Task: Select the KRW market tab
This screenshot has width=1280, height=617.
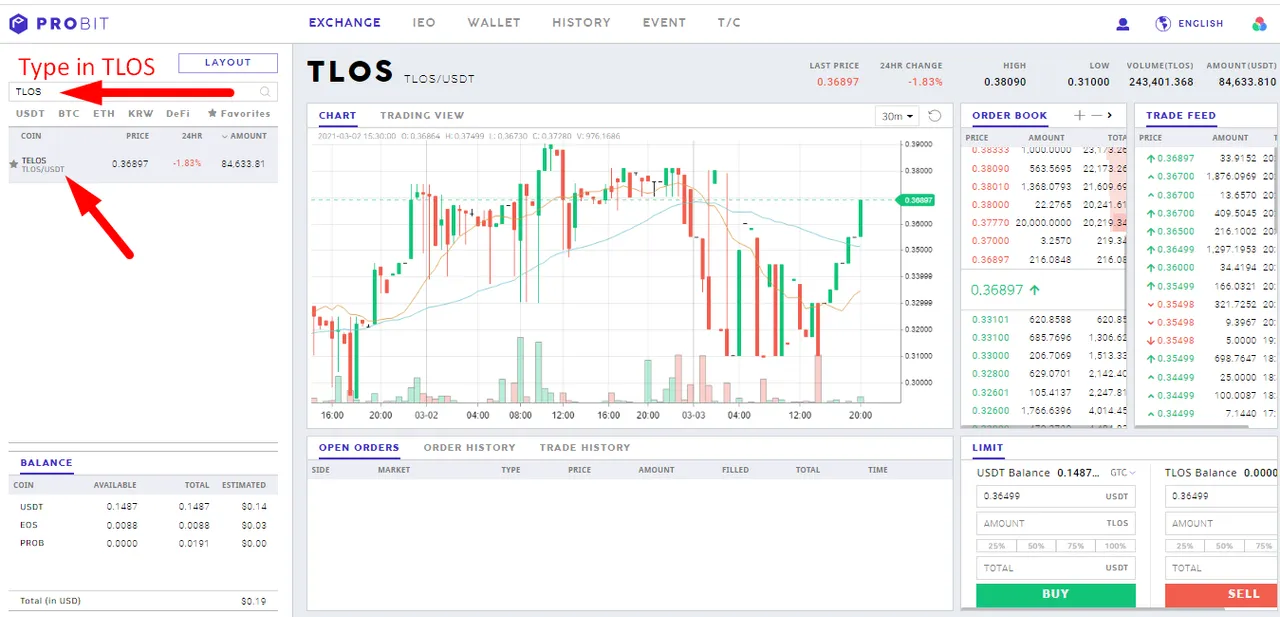Action: coord(141,114)
